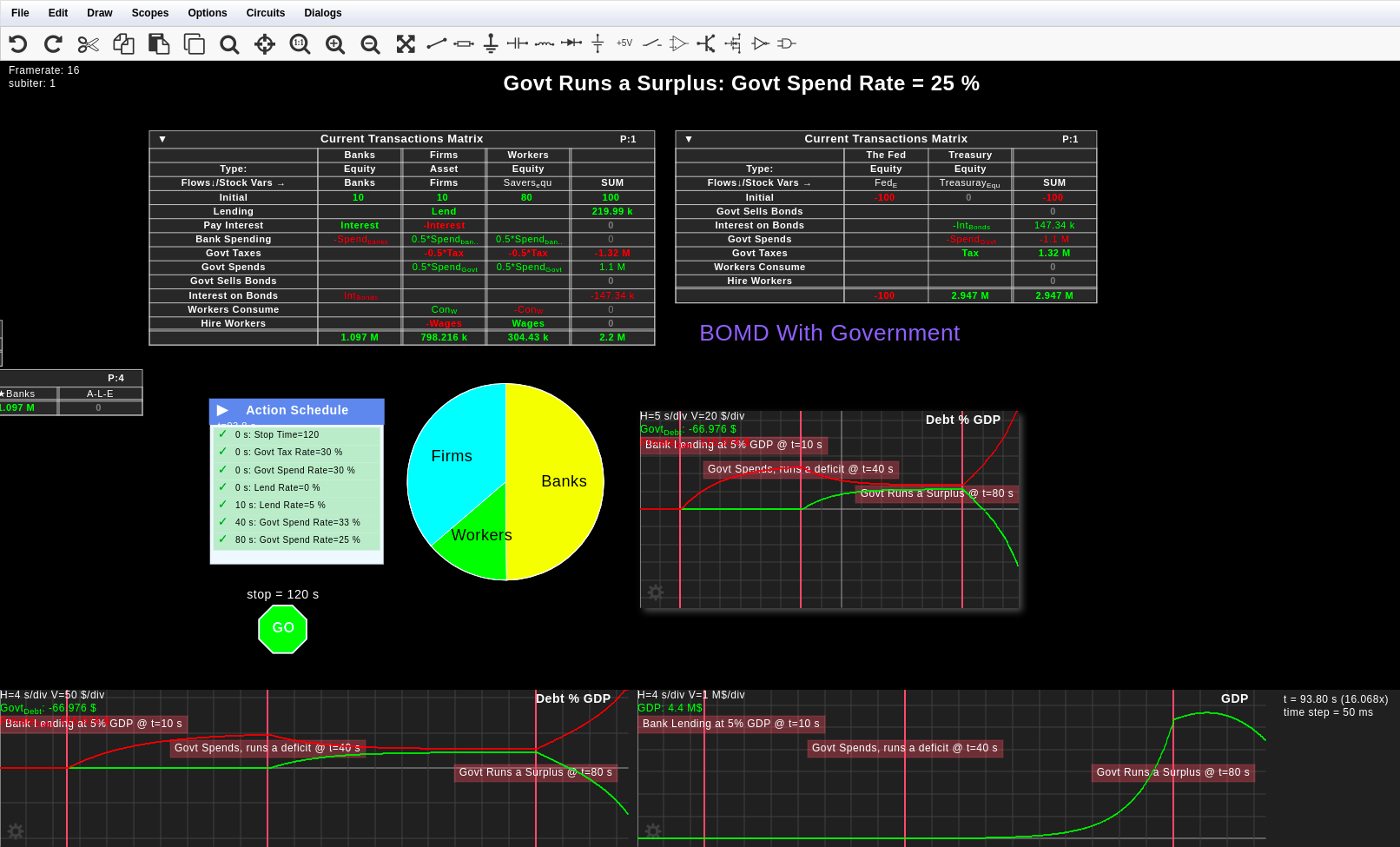Image resolution: width=1400 pixels, height=847 pixels.
Task: Expand the Action Schedule play triangle
Action: pyautogui.click(x=222, y=410)
